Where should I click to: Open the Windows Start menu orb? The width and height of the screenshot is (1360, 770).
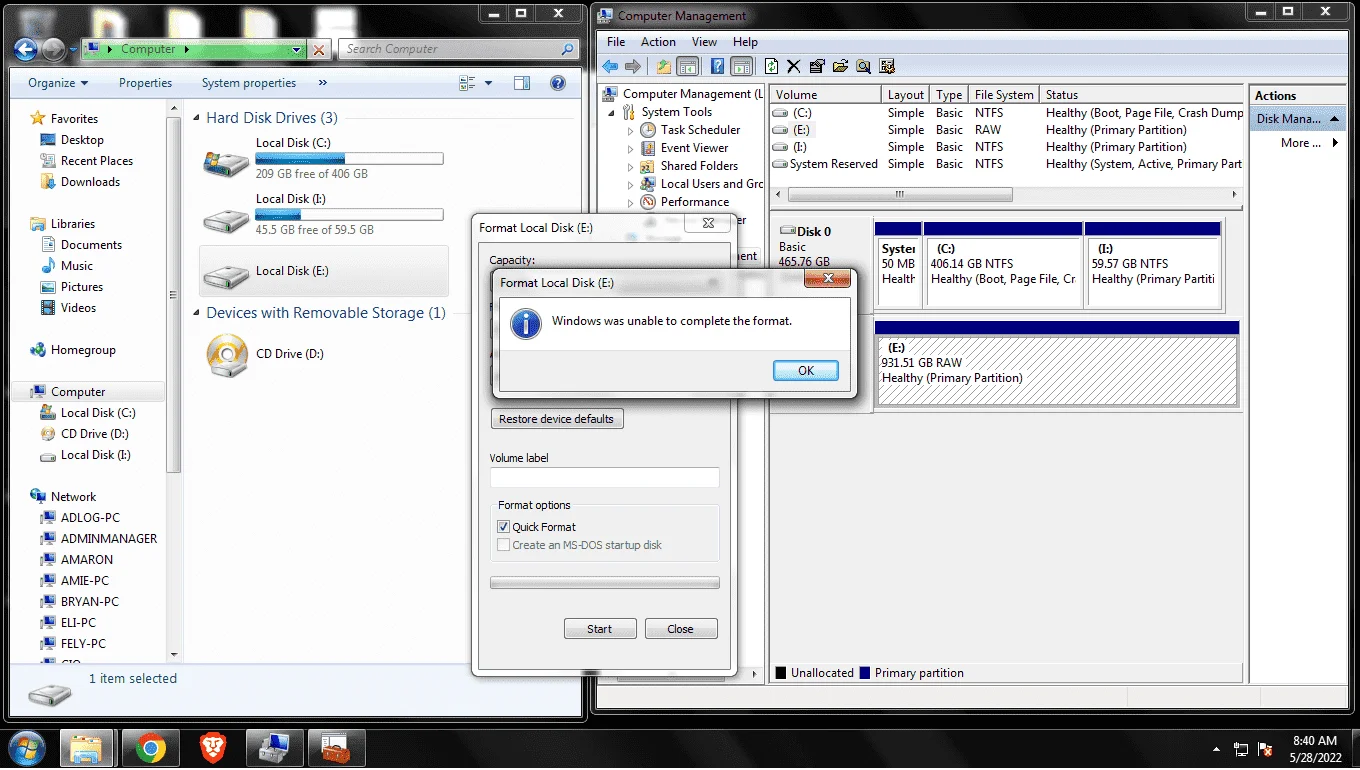tap(26, 747)
